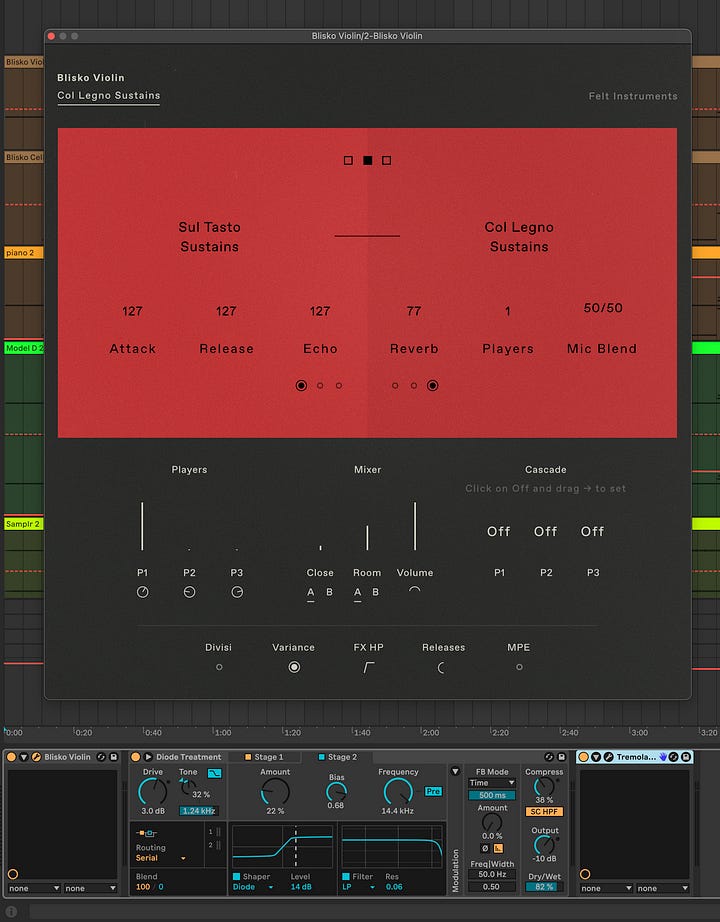The width and height of the screenshot is (720, 922).
Task: Save Diode Treatment preset disk icon
Action: (x=561, y=757)
